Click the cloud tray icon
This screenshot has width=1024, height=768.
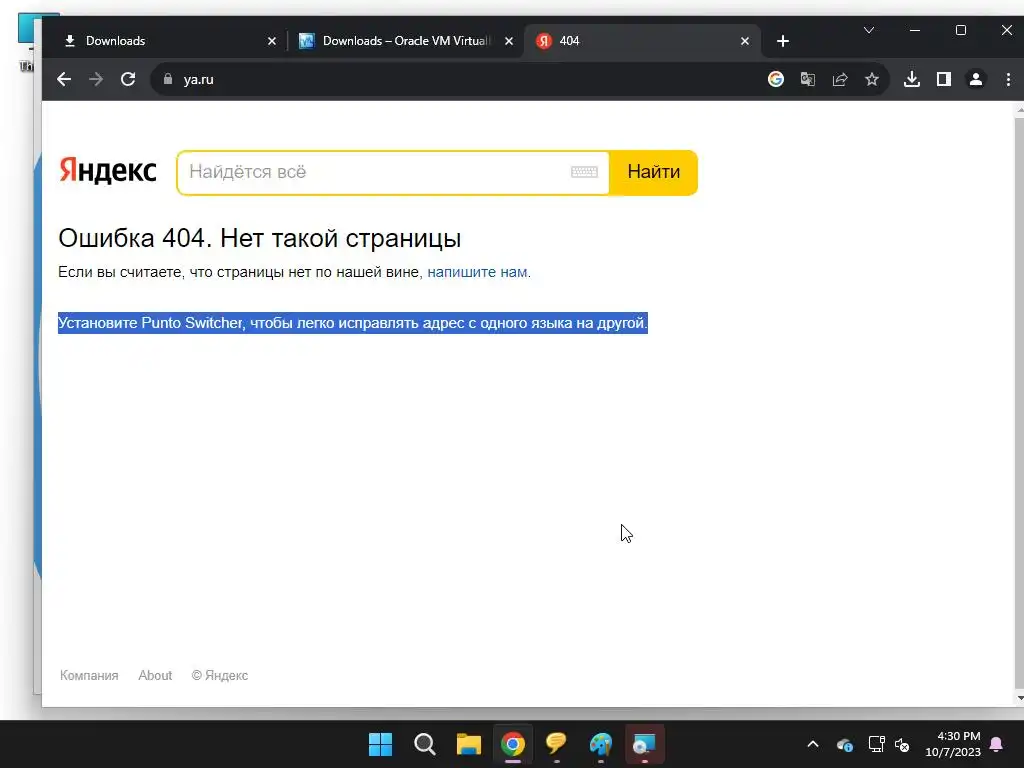click(844, 744)
